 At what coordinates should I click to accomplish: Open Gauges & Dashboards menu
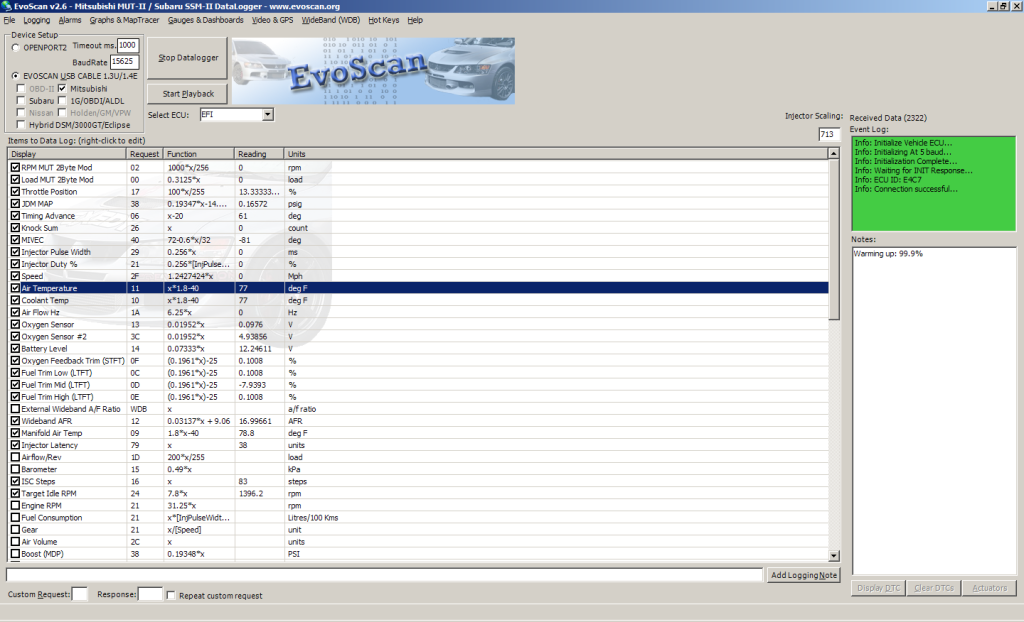tap(205, 20)
